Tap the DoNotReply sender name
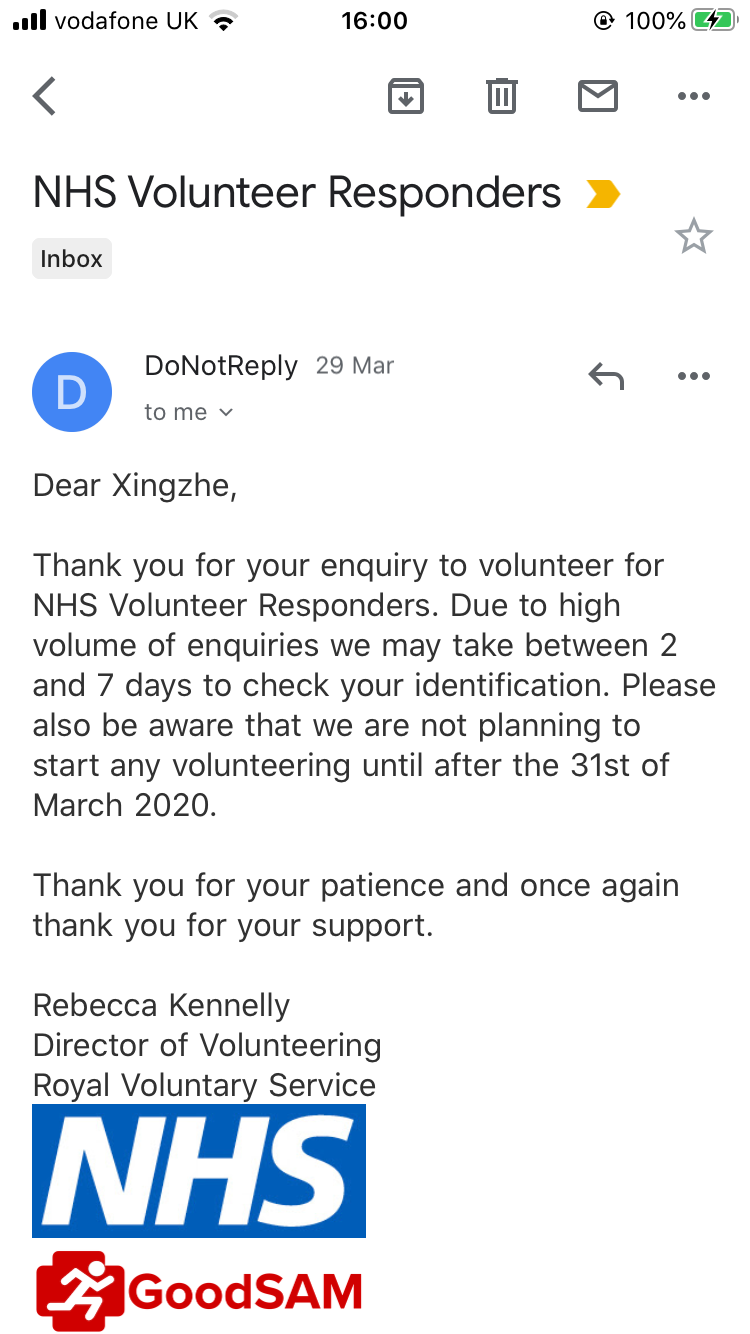This screenshot has height=1334, width=750. pos(221,366)
